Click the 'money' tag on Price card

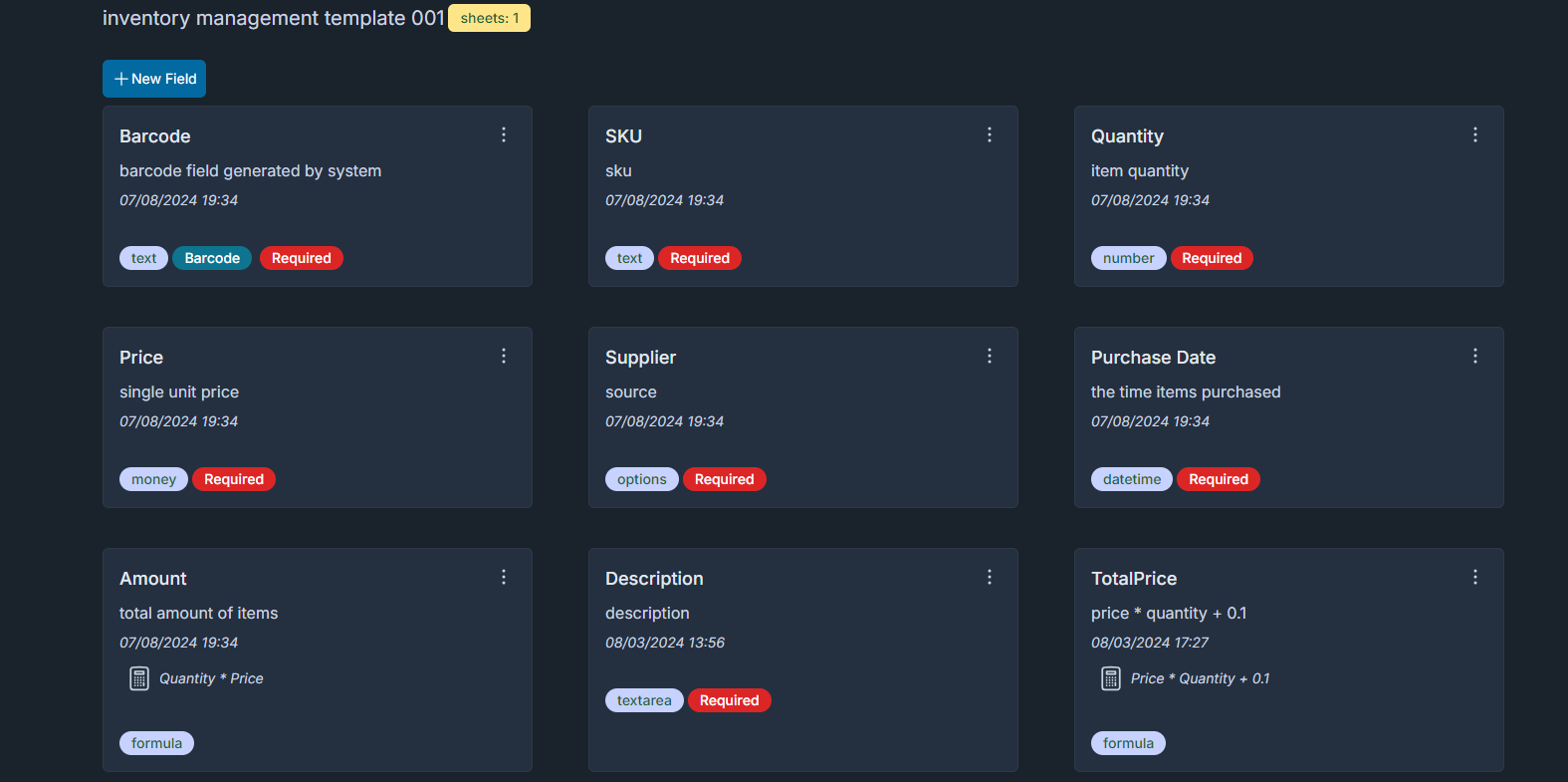[x=153, y=479]
